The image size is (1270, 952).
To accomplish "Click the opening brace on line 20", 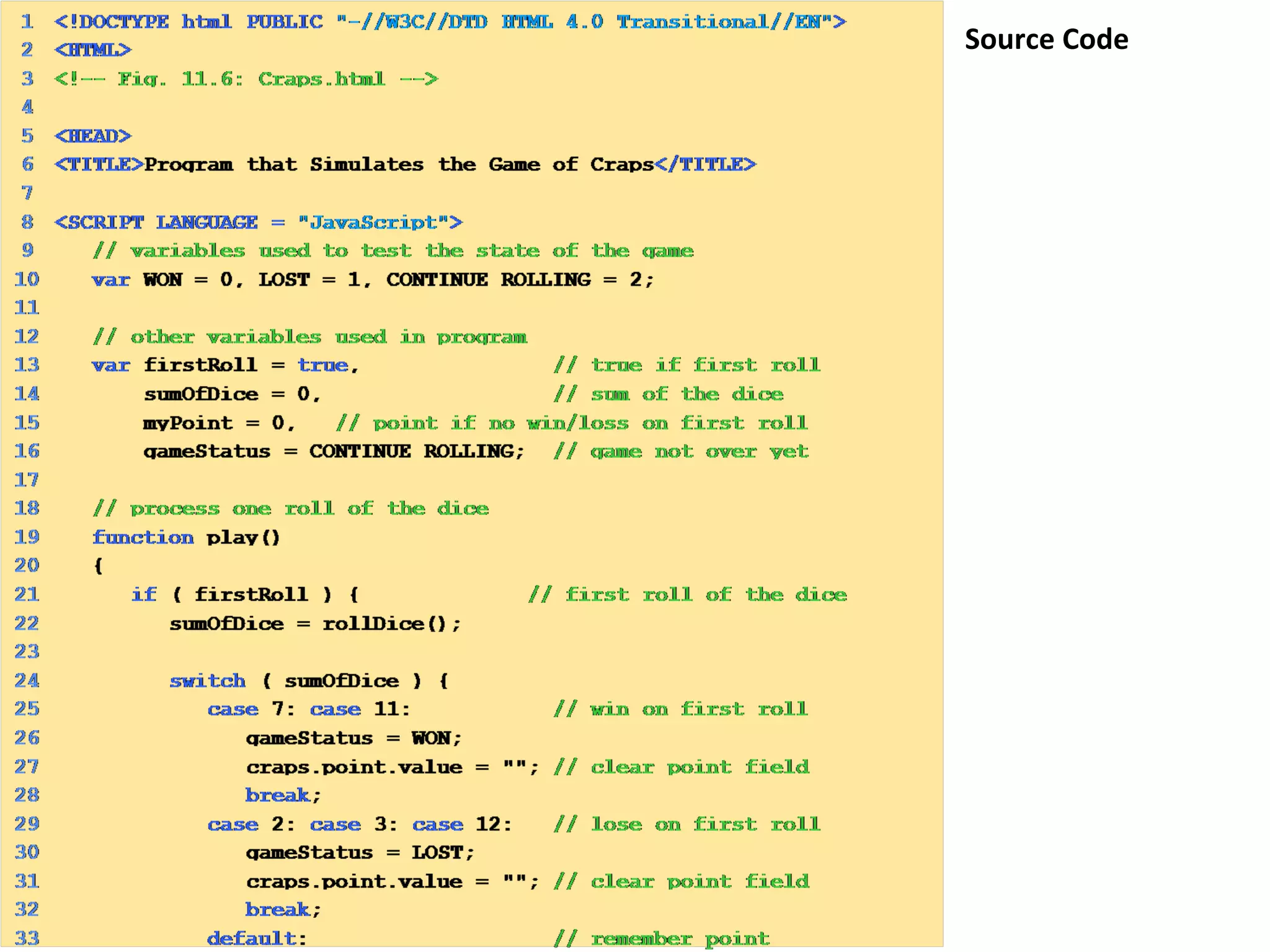I will point(98,566).
